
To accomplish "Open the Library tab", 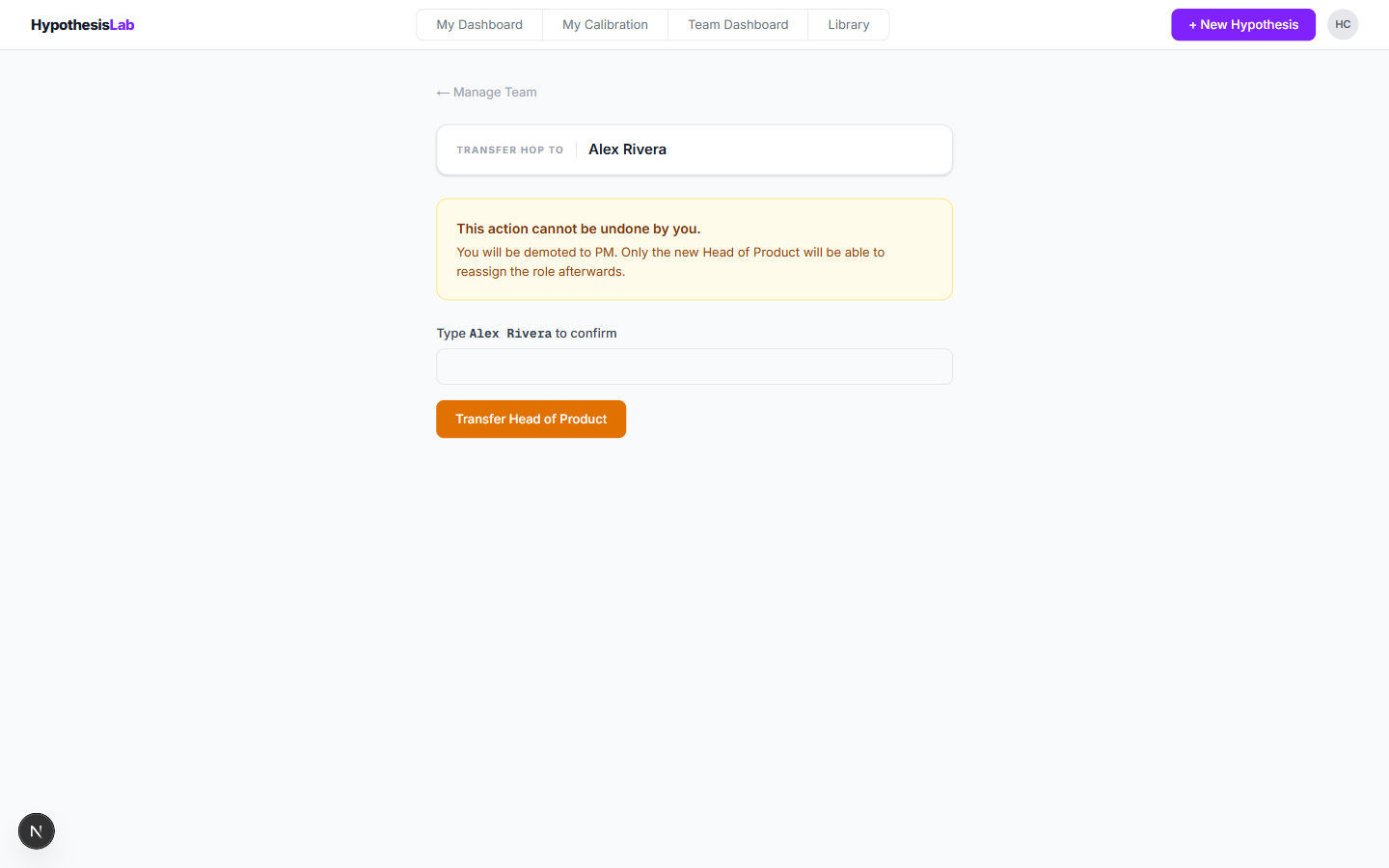I will coord(849,25).
